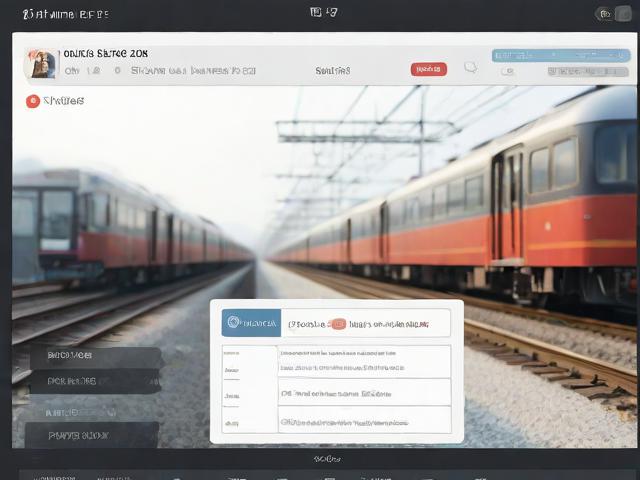Click the red circle icon below the avatar
Screen dimensions: 640x480
coord(32,101)
